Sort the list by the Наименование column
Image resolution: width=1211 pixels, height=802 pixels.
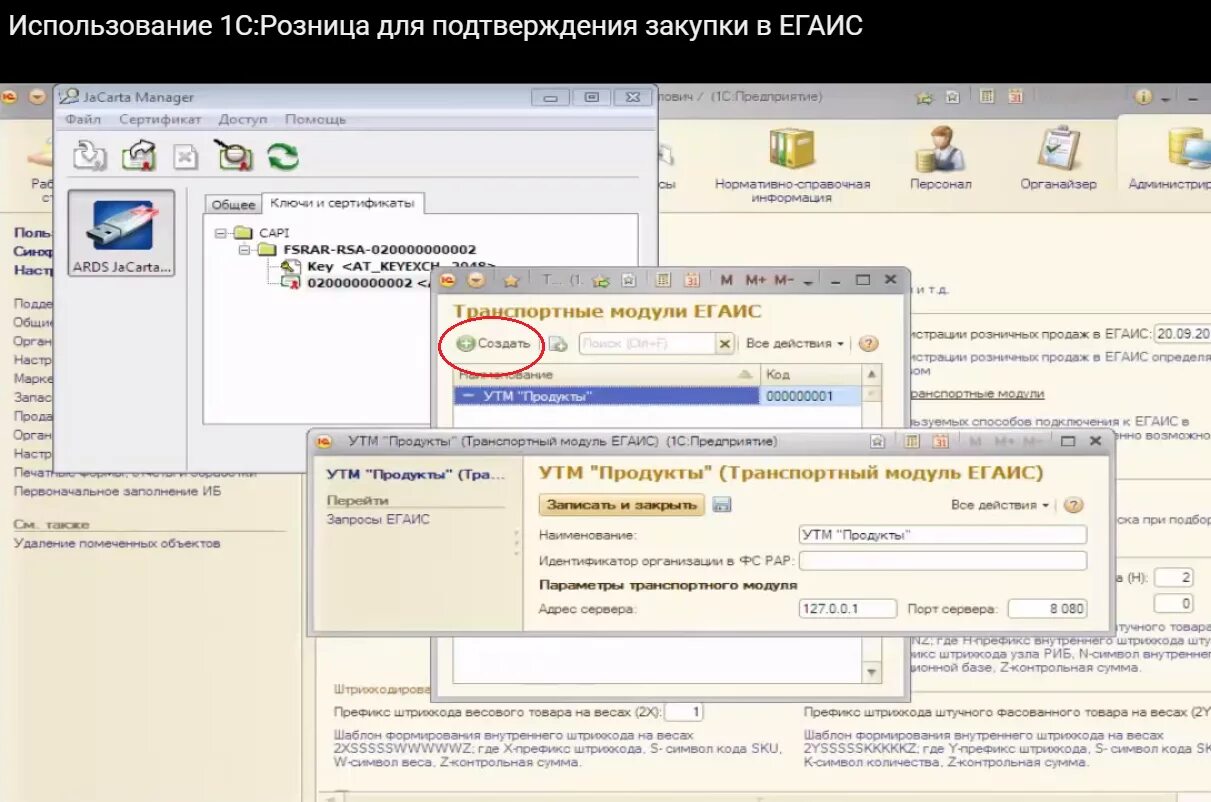(605, 374)
